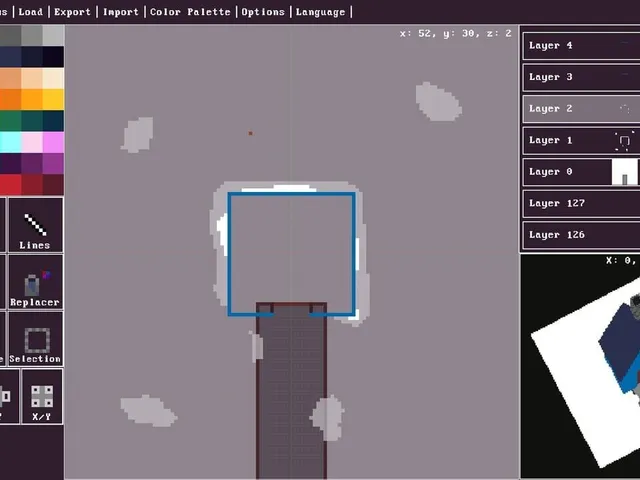Open the Language menu

(x=320, y=12)
